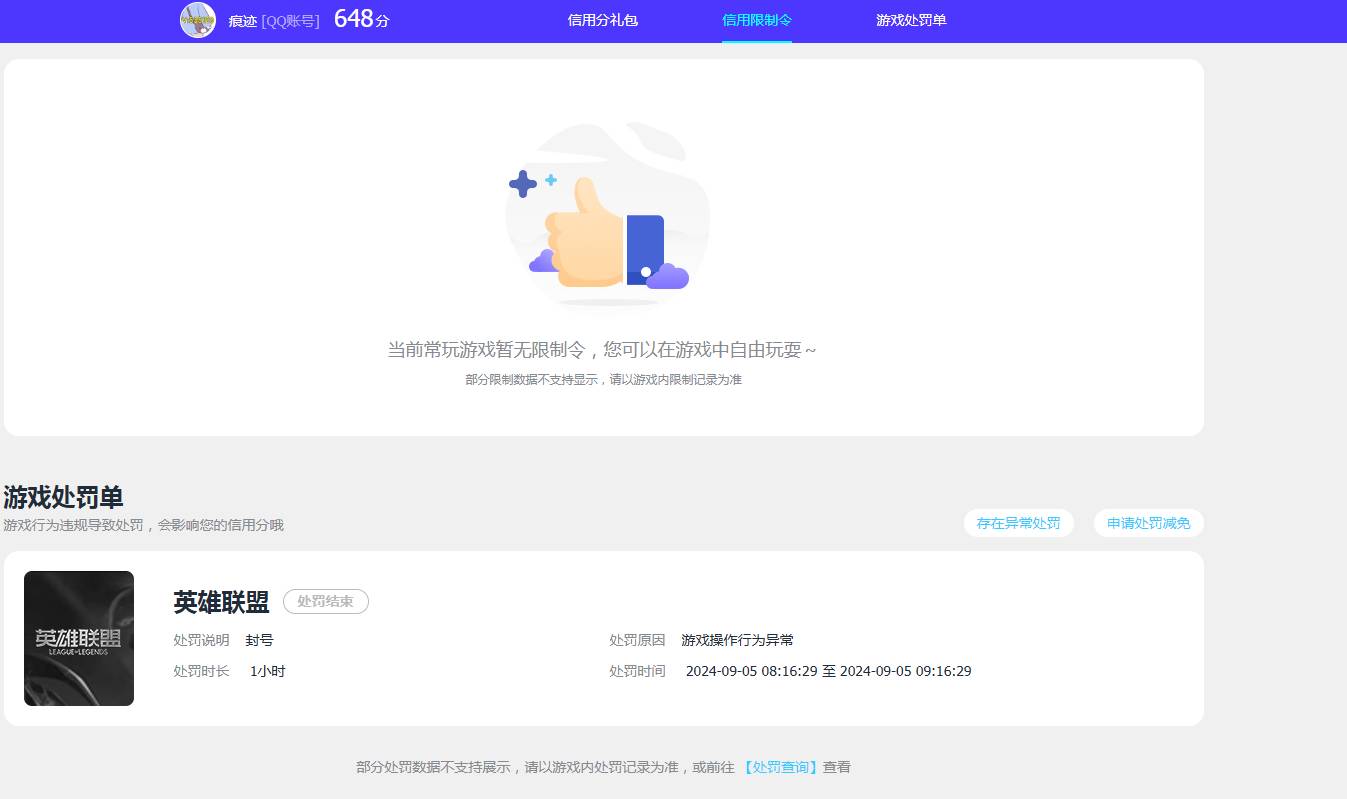The height and width of the screenshot is (799, 1347).
Task: Click the 处罚结束 status badge
Action: coord(325,601)
